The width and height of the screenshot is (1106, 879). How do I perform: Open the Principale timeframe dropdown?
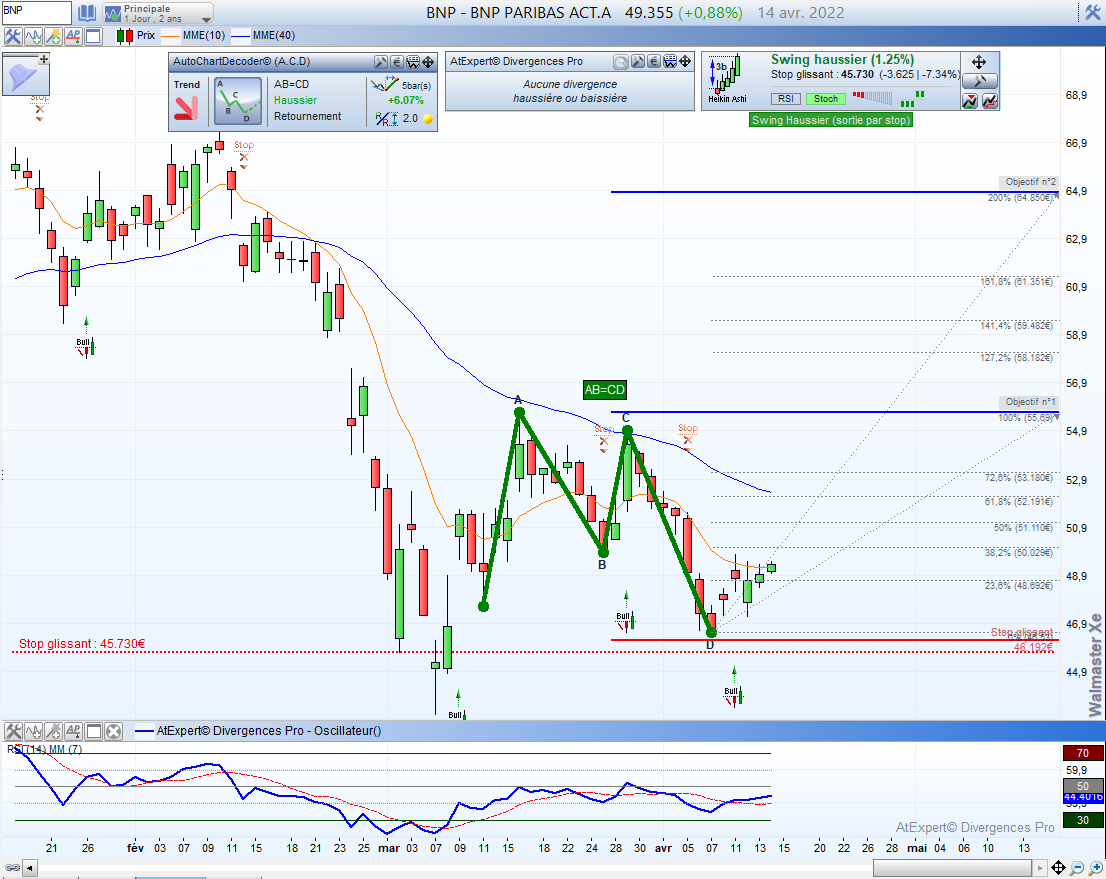(x=158, y=13)
